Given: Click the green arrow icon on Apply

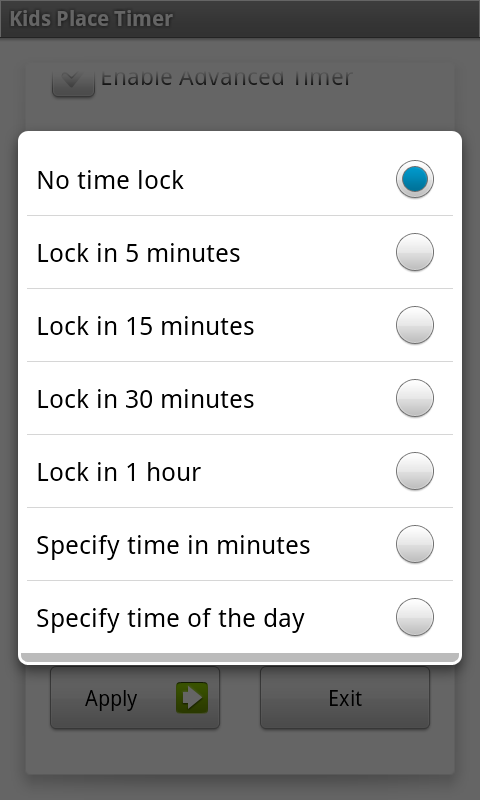Looking at the screenshot, I should [192, 697].
